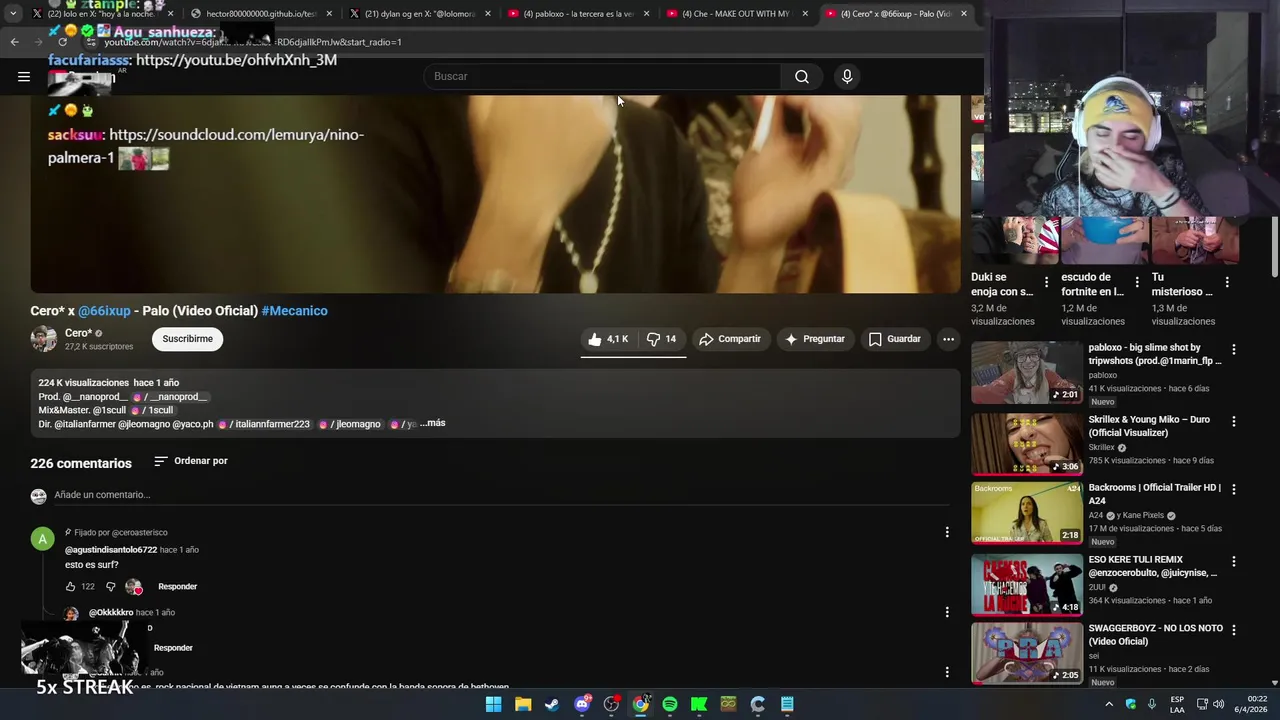Open options menu for @Okkkkkro reply
Image resolution: width=1280 pixels, height=720 pixels.
[x=947, y=612]
